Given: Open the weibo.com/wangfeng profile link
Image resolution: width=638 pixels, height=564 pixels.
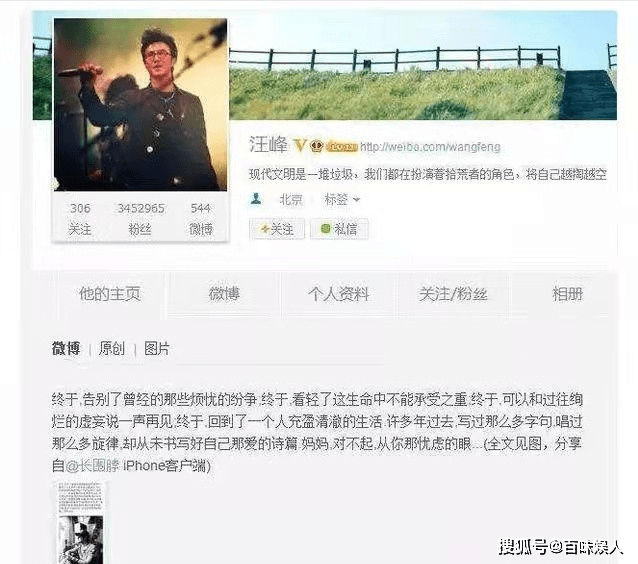Looking at the screenshot, I should [x=430, y=146].
